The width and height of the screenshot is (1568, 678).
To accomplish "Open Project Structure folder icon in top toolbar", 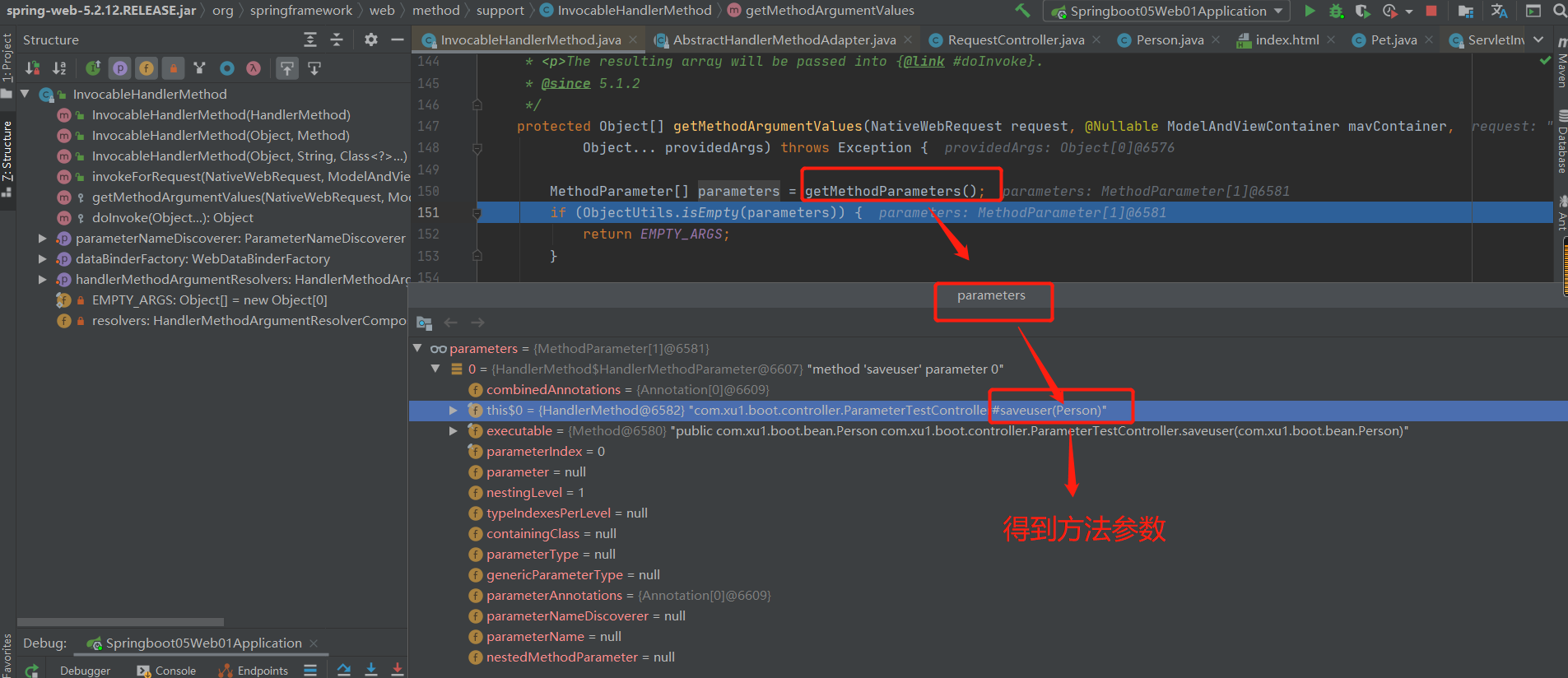I will tap(1466, 11).
